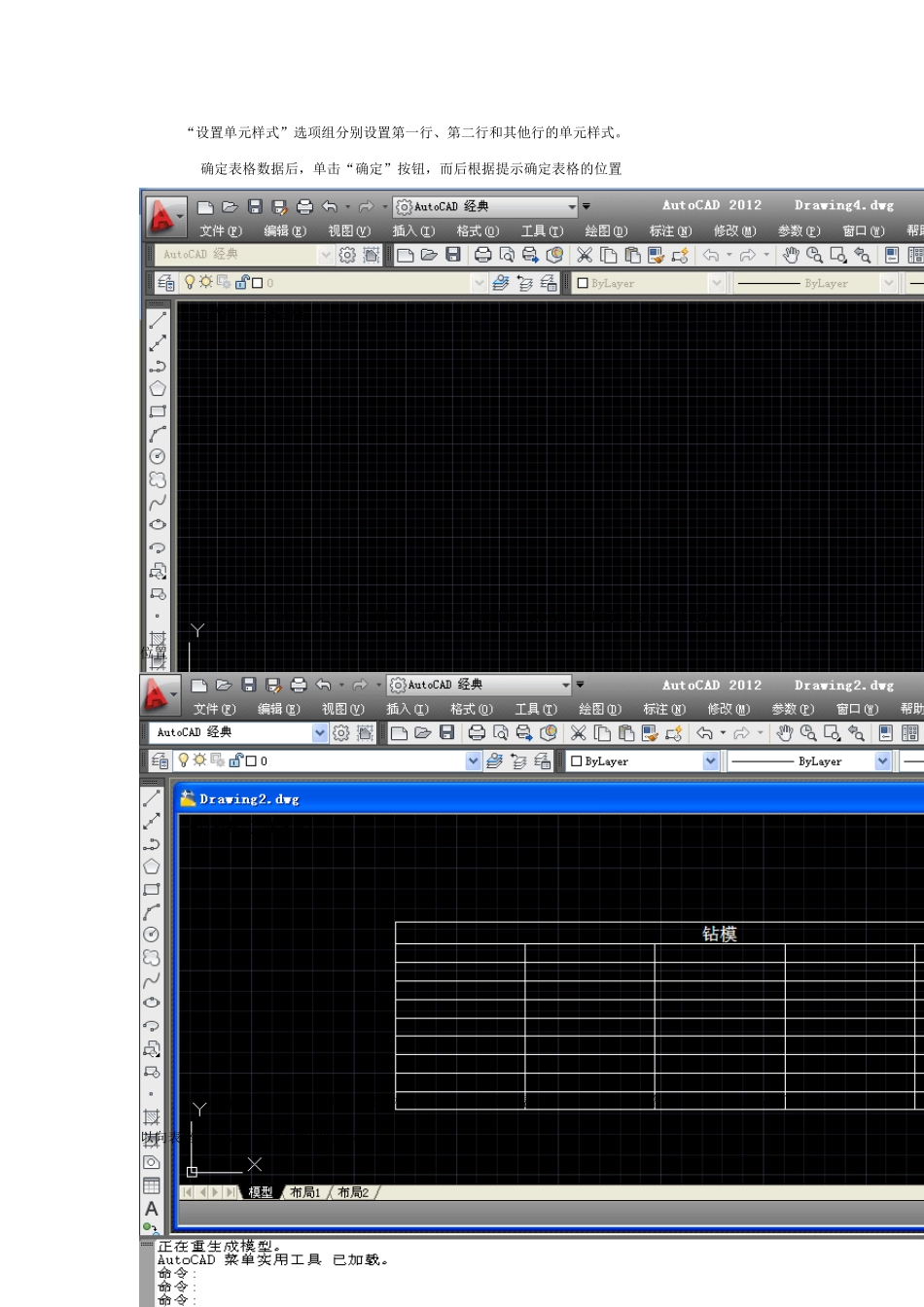The width and height of the screenshot is (924, 1307).
Task: Select the Arc tool in Drawing2 window
Action: (152, 912)
